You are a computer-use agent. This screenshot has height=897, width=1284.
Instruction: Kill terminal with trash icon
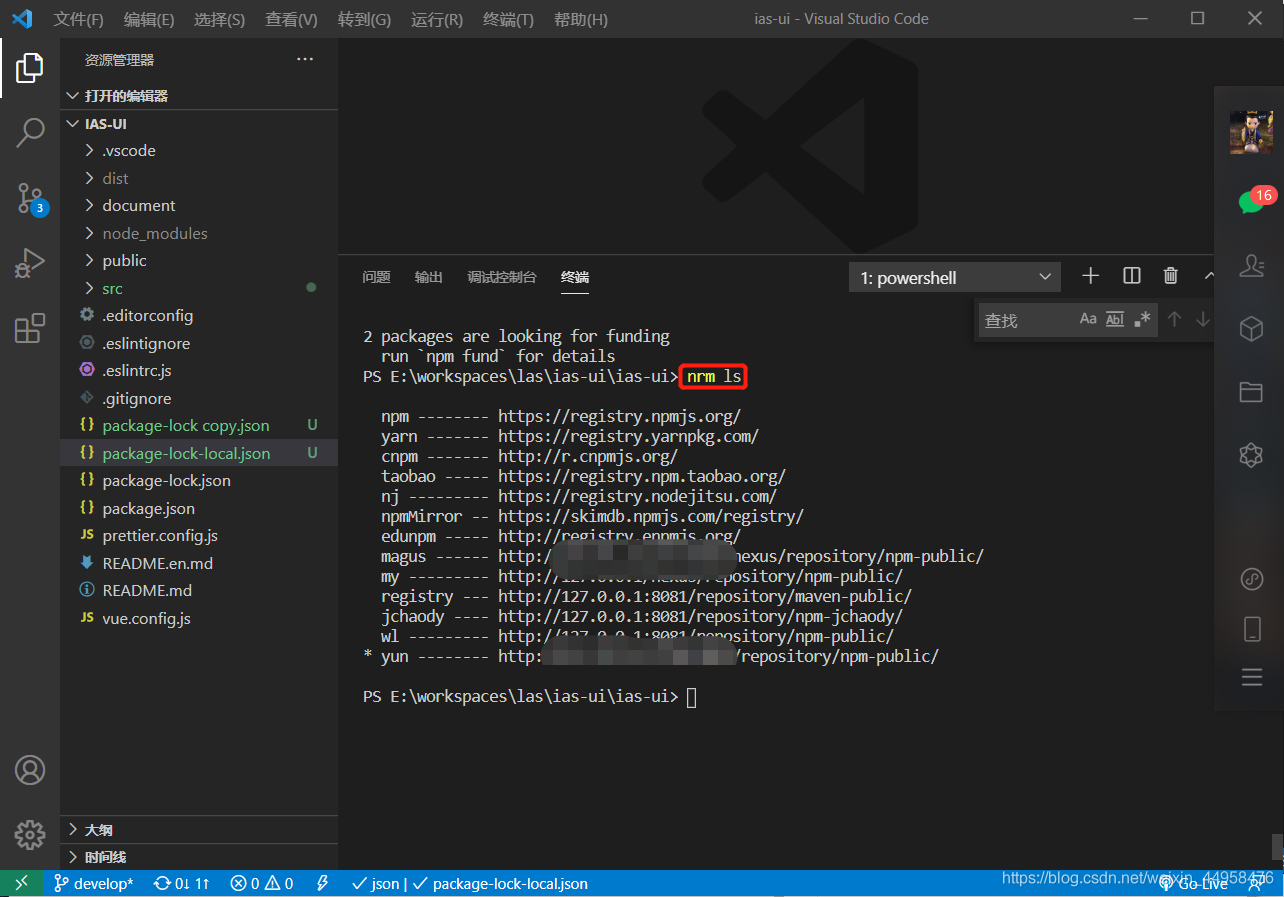[1171, 276]
